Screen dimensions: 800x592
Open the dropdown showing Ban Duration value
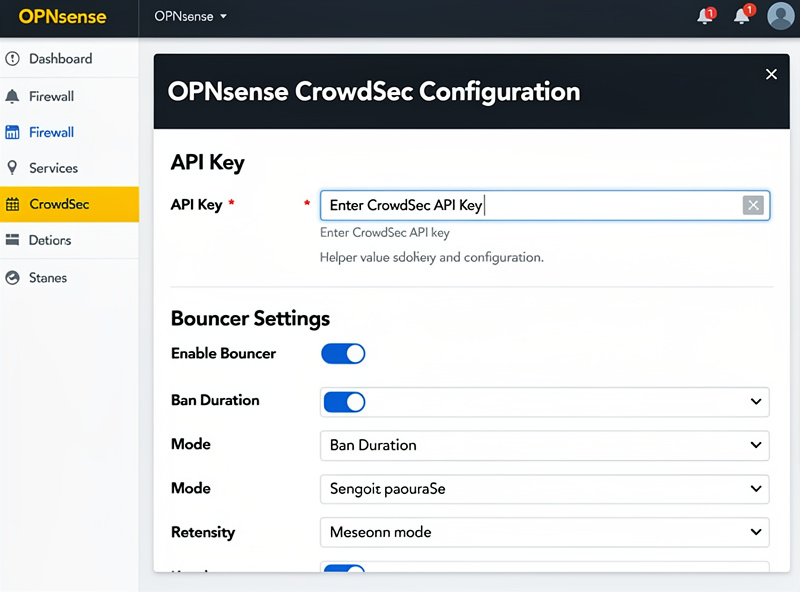tap(544, 446)
